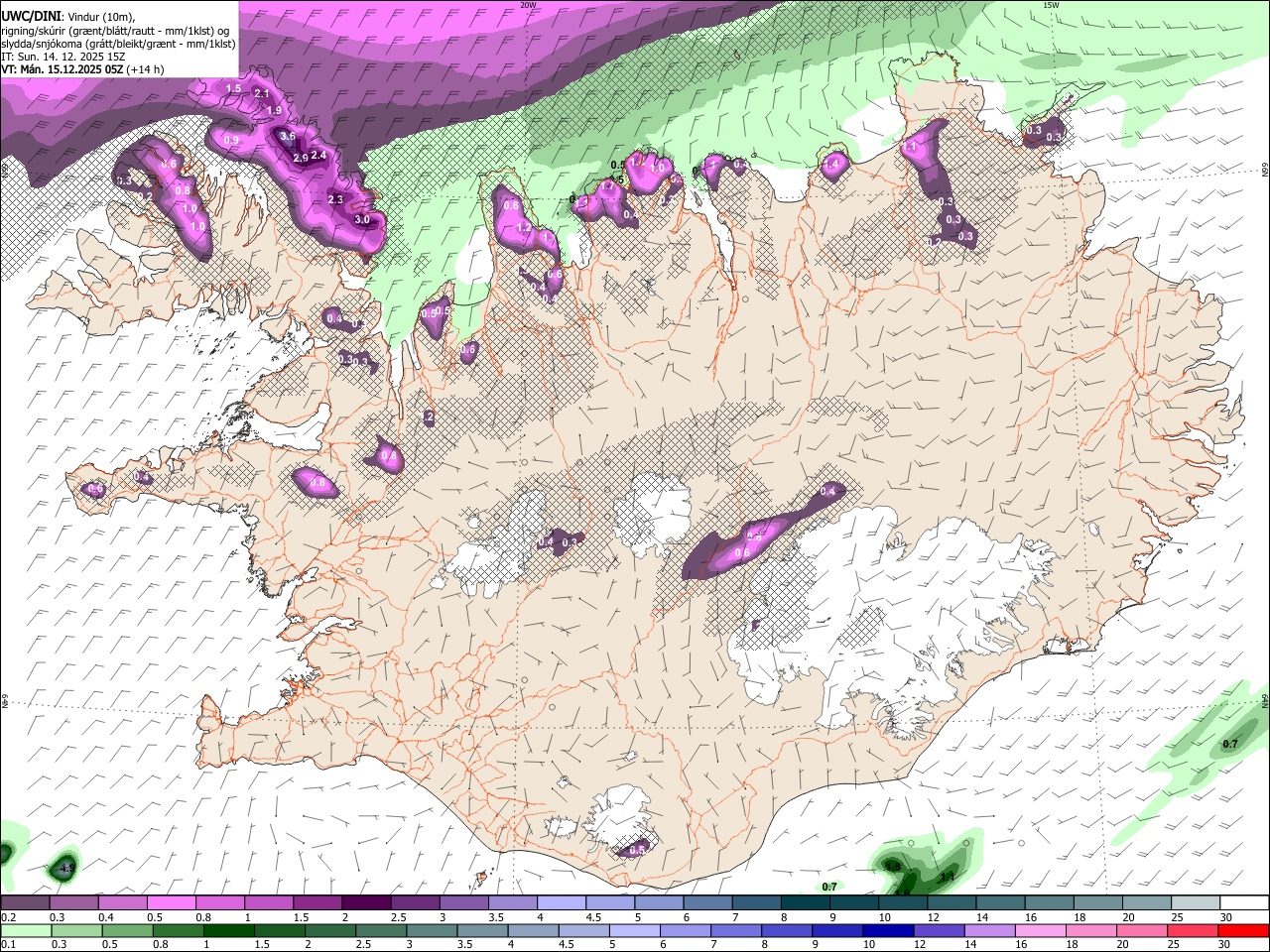
Task: Click the UWC/DINI title text
Action: tap(30, 16)
